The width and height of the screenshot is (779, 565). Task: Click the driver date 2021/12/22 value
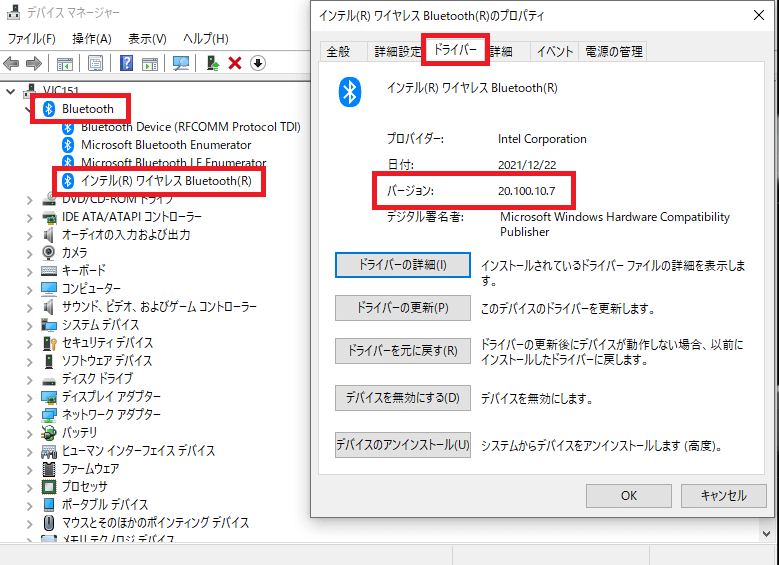click(x=527, y=165)
